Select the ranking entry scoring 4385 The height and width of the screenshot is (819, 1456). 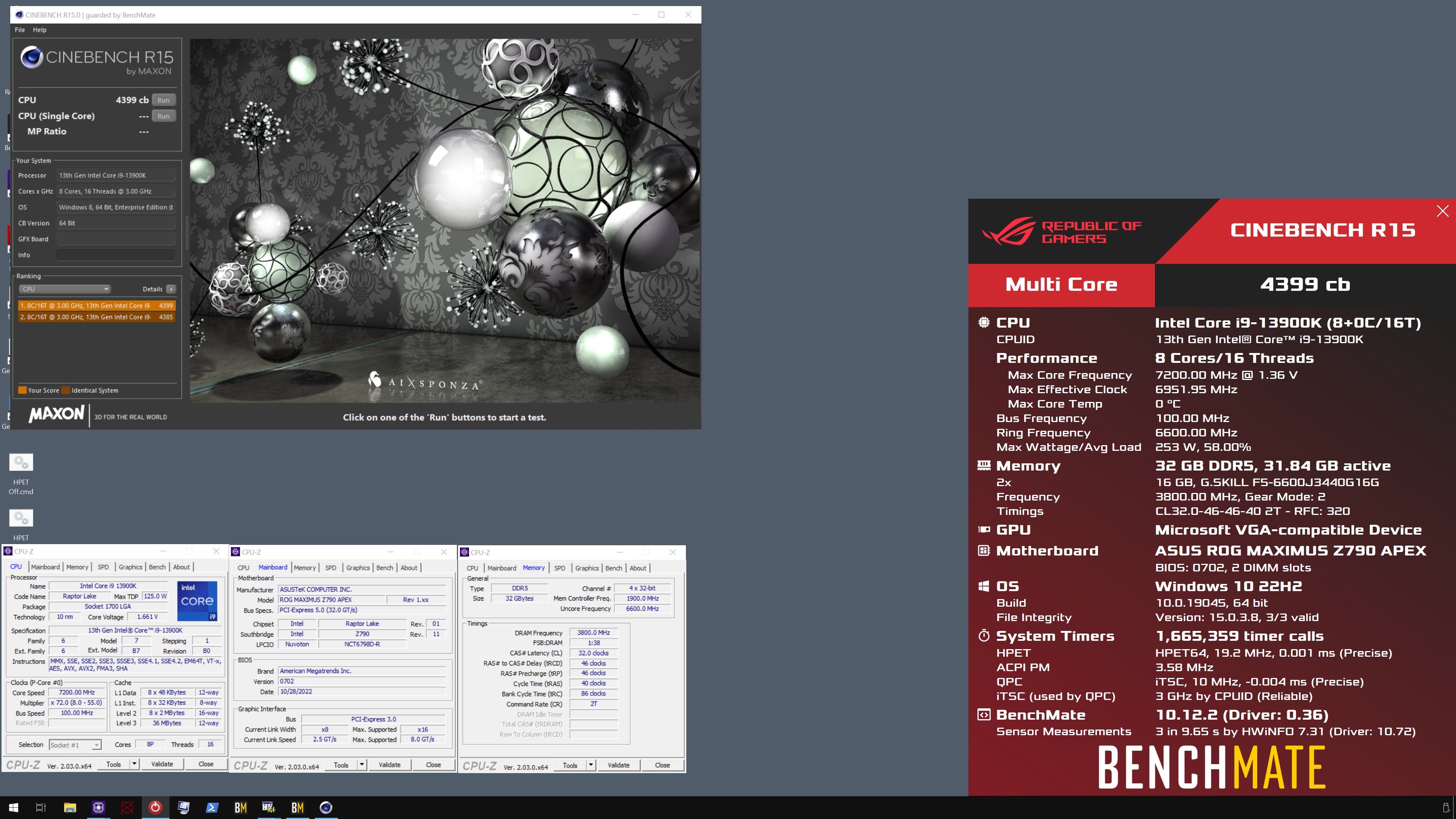pyautogui.click(x=97, y=317)
